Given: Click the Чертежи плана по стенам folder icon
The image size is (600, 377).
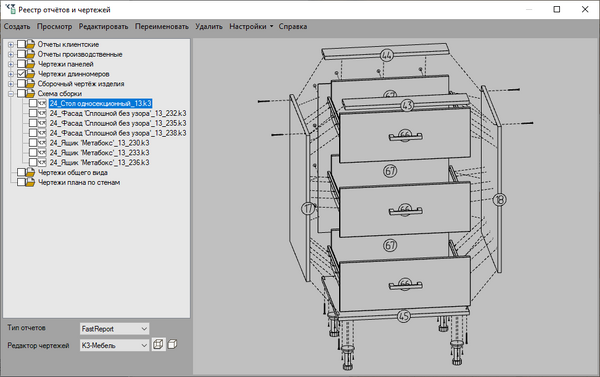Looking at the screenshot, I should click(x=30, y=182).
